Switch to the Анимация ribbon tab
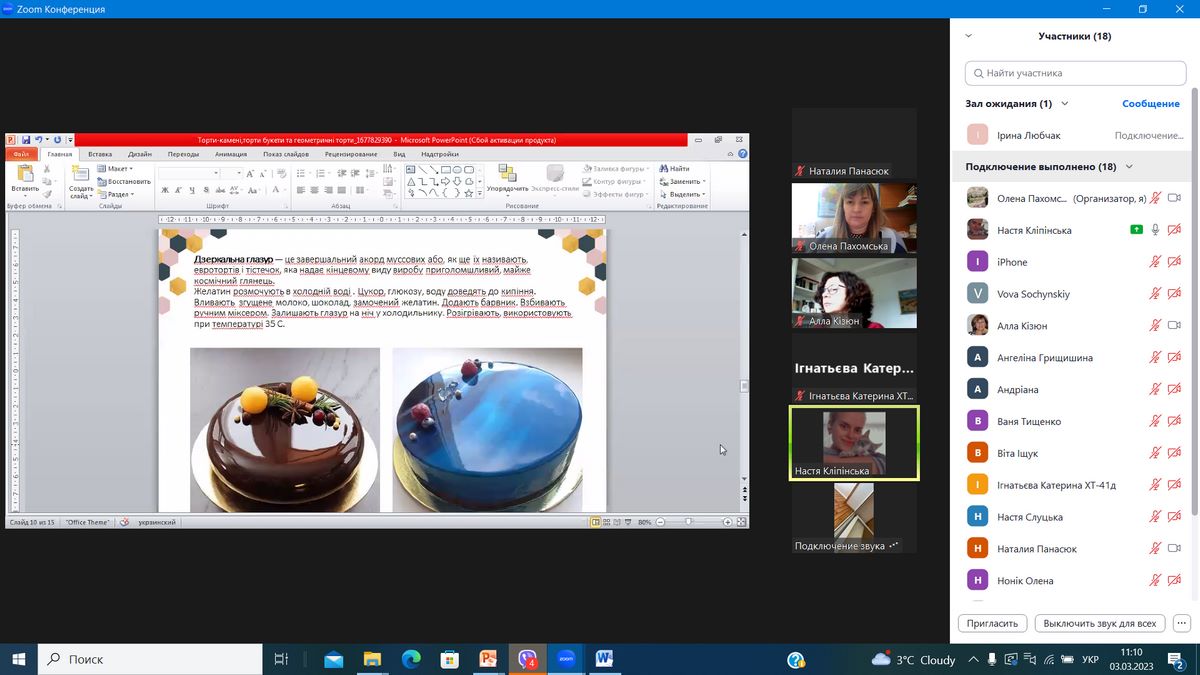Viewport: 1200px width, 675px height. 231,154
